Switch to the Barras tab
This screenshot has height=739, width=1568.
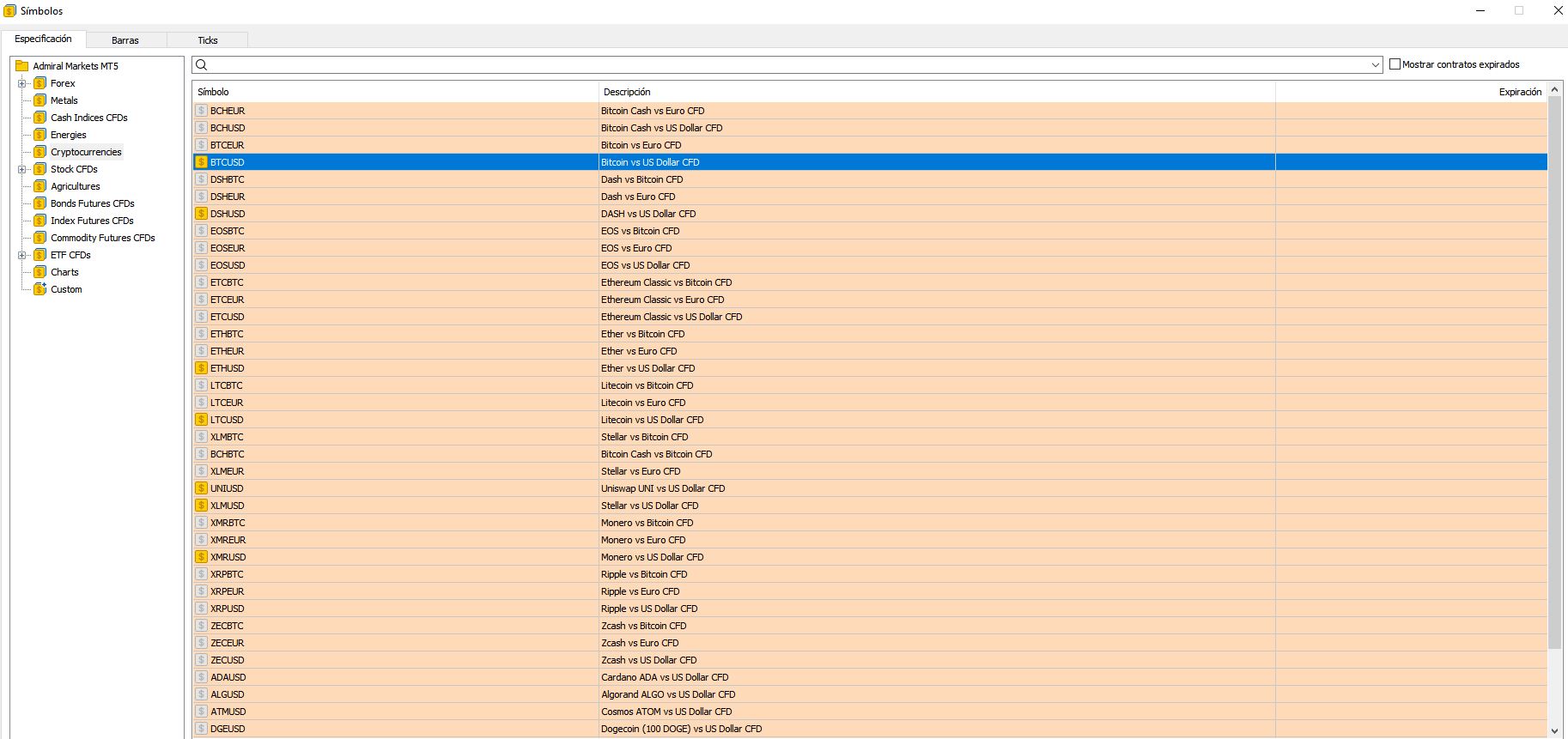[x=125, y=40]
